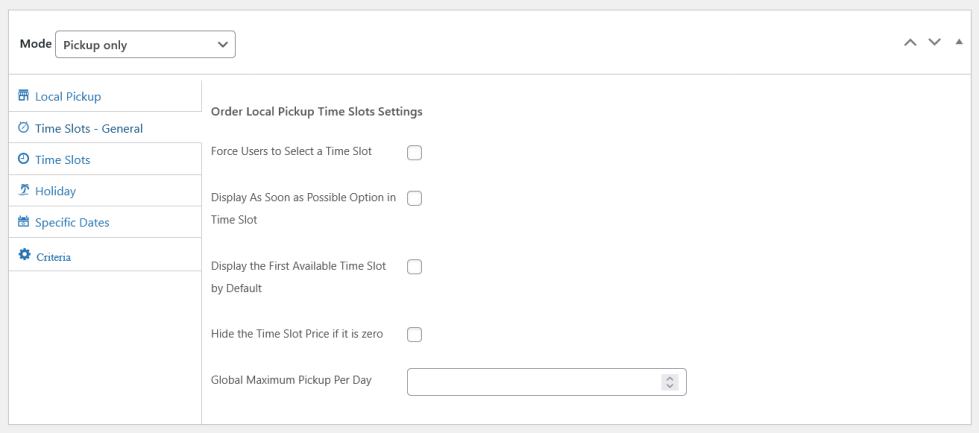This screenshot has height=433, width=979.
Task: Click the gear icon beside Criteria
Action: [24, 255]
